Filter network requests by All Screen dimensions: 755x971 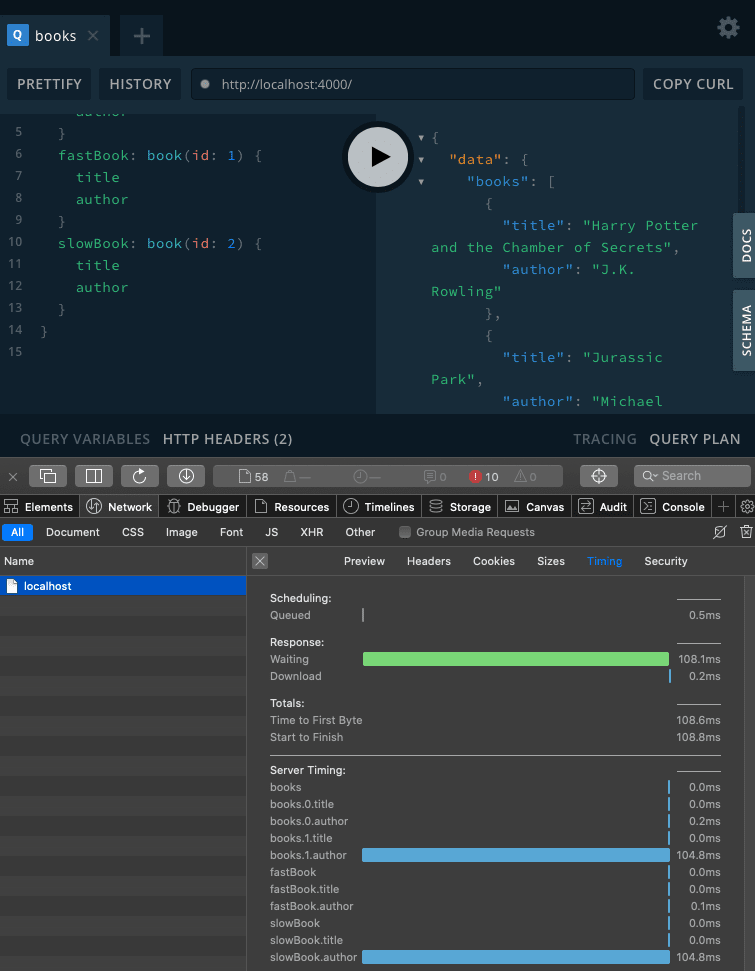17,532
